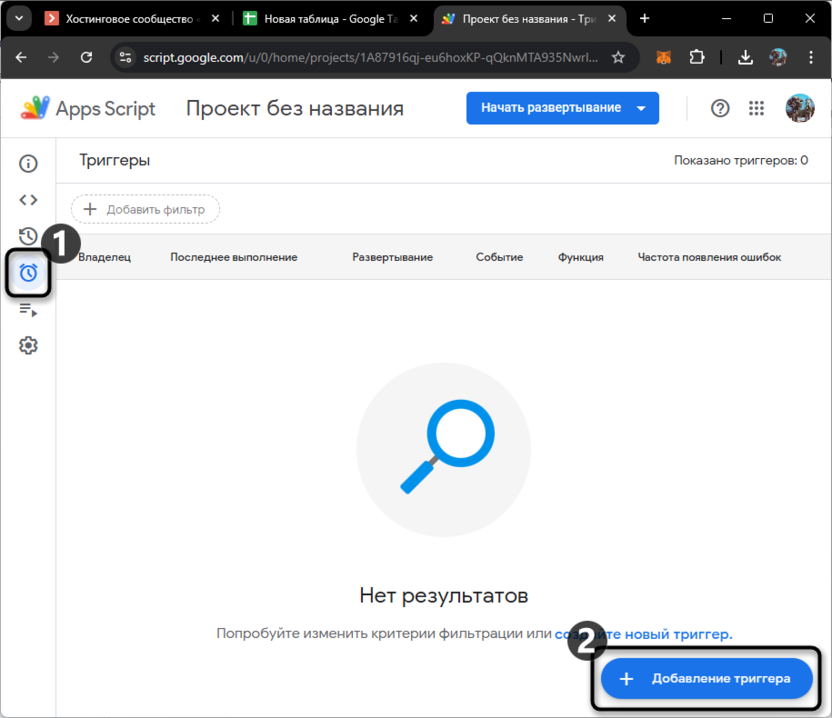Go forward in browser history
The image size is (832, 718).
click(53, 57)
